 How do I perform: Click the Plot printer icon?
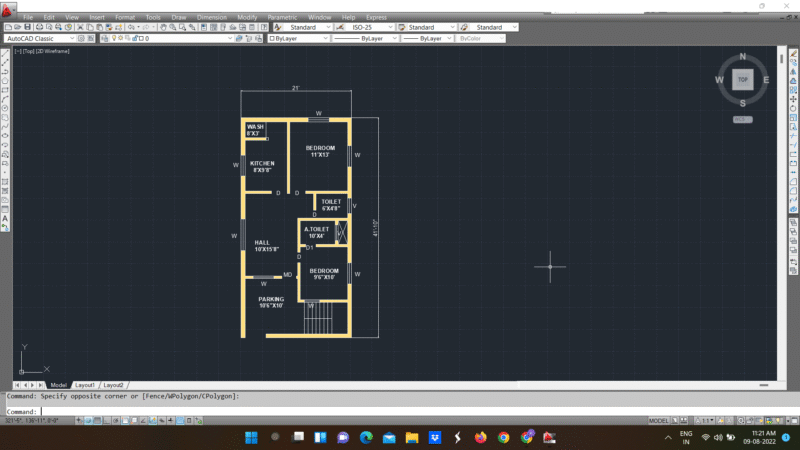[x=39, y=27]
